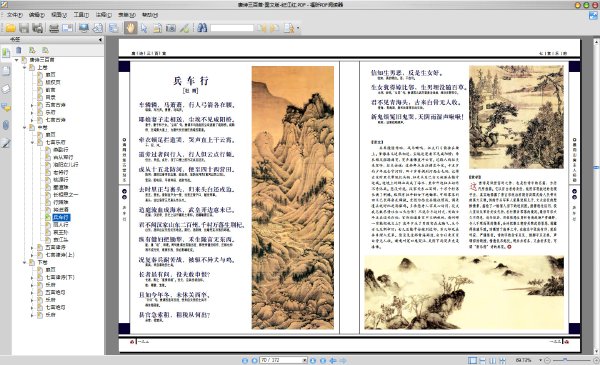Open the 文件(F) menu
The image size is (600, 365).
[x=15, y=15]
